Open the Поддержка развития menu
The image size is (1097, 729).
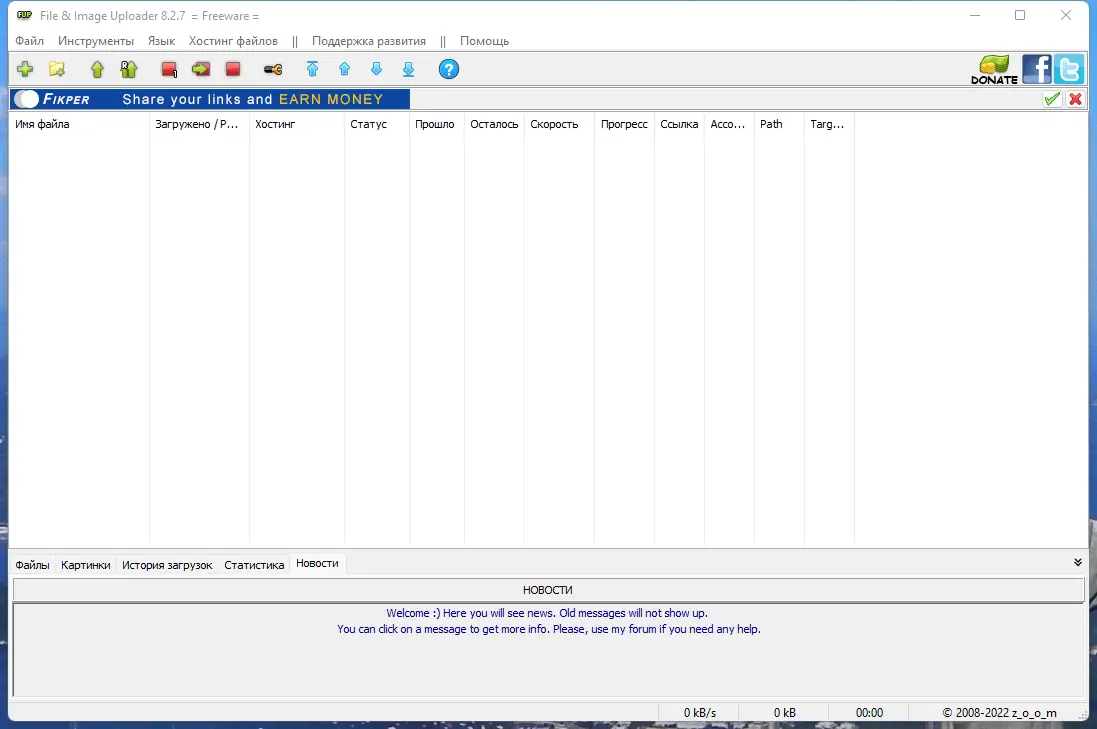(x=369, y=41)
